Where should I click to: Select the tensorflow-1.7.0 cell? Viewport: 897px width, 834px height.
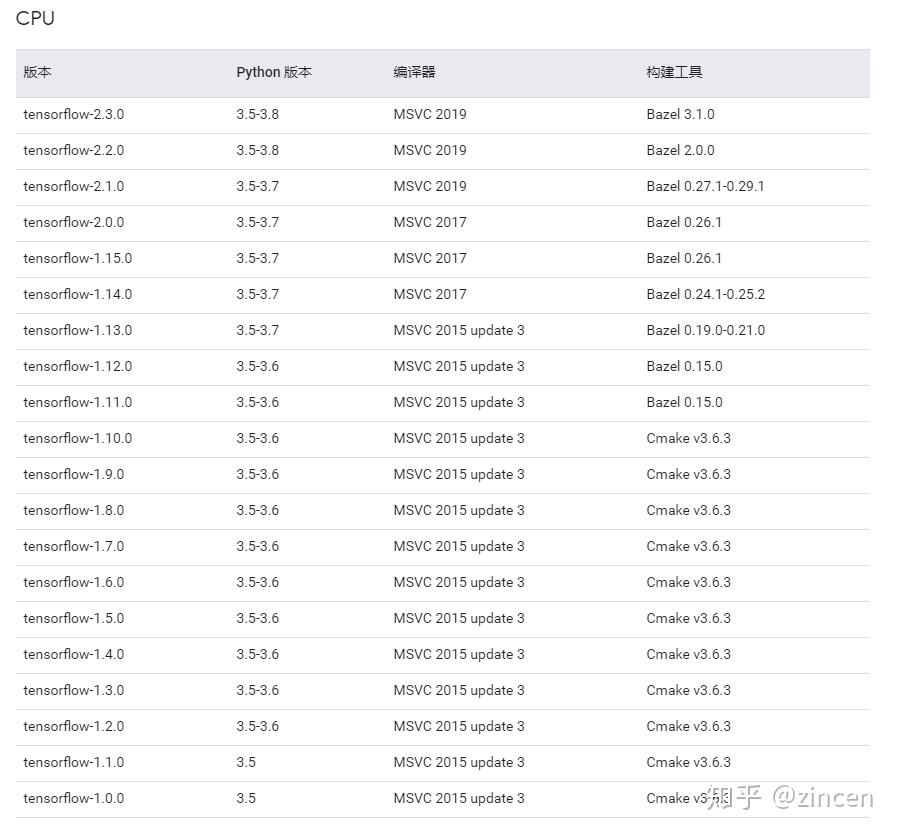coord(74,547)
